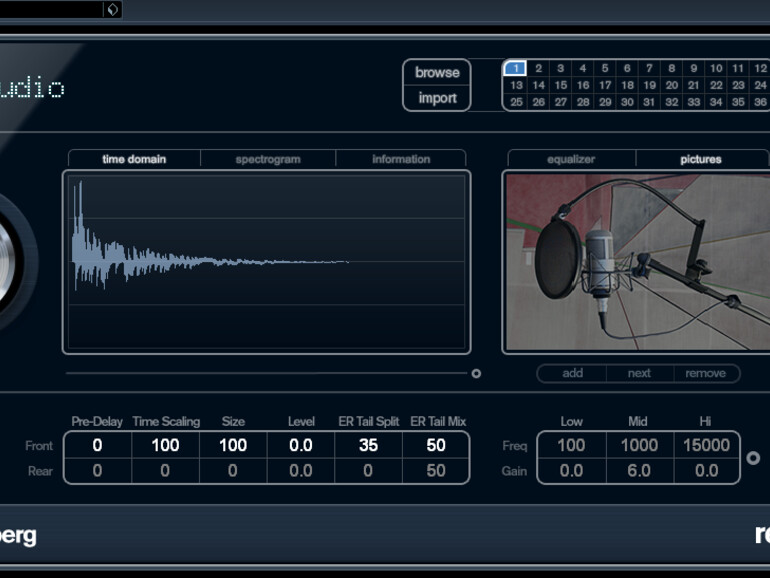Screen dimensions: 770x578
Task: Click the import button
Action: pyautogui.click(x=437, y=98)
